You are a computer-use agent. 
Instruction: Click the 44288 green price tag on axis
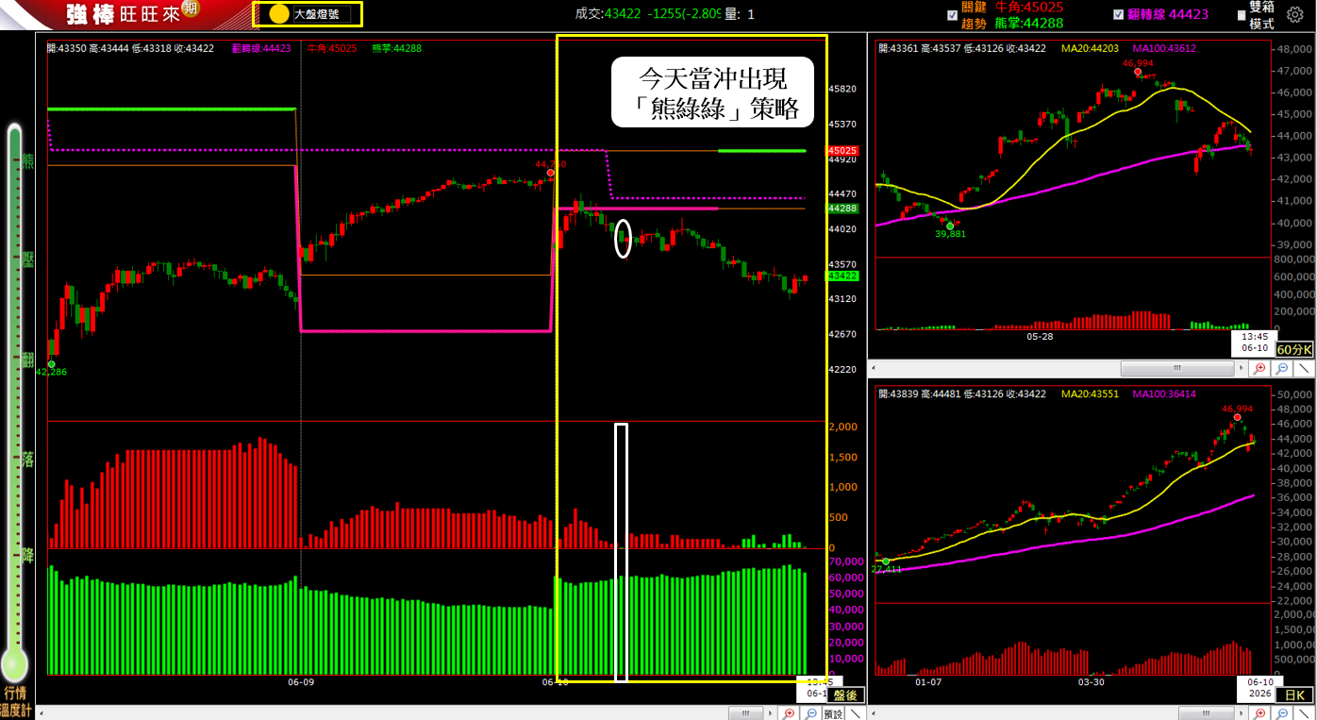pos(842,209)
